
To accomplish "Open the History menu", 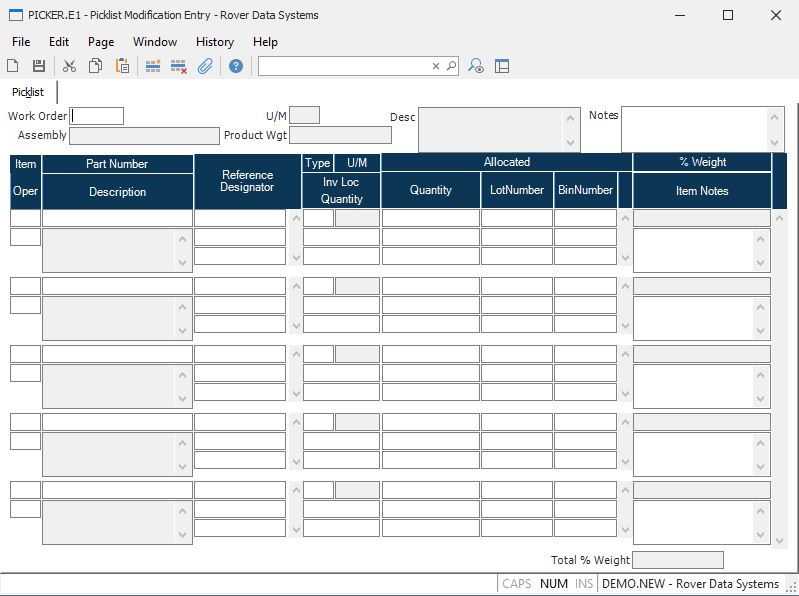I will tap(215, 42).
